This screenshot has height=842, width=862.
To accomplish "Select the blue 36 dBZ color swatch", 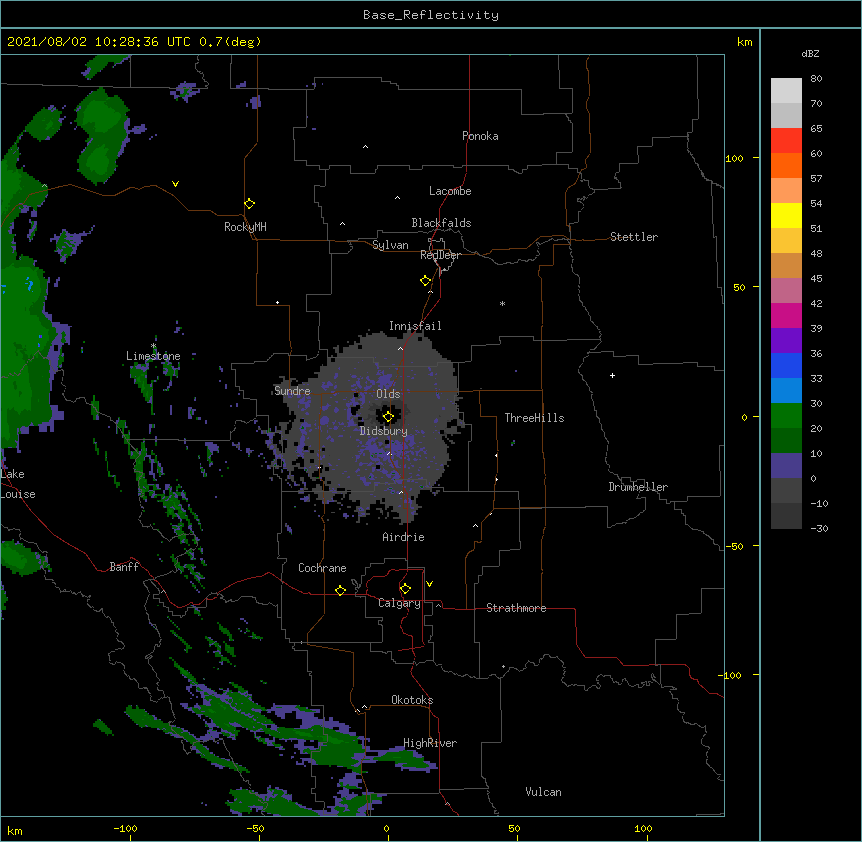I will coord(786,365).
